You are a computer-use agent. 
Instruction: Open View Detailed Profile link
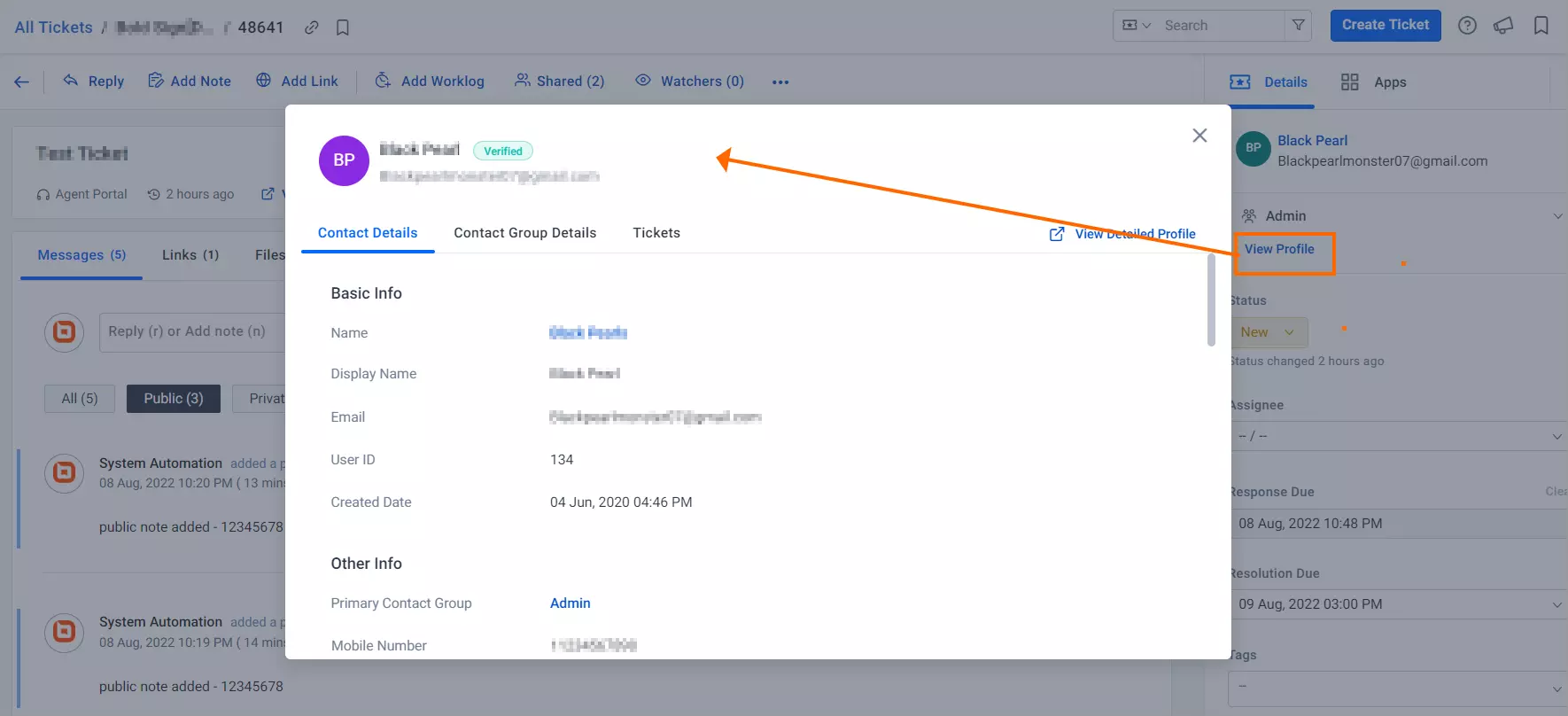(x=1122, y=234)
